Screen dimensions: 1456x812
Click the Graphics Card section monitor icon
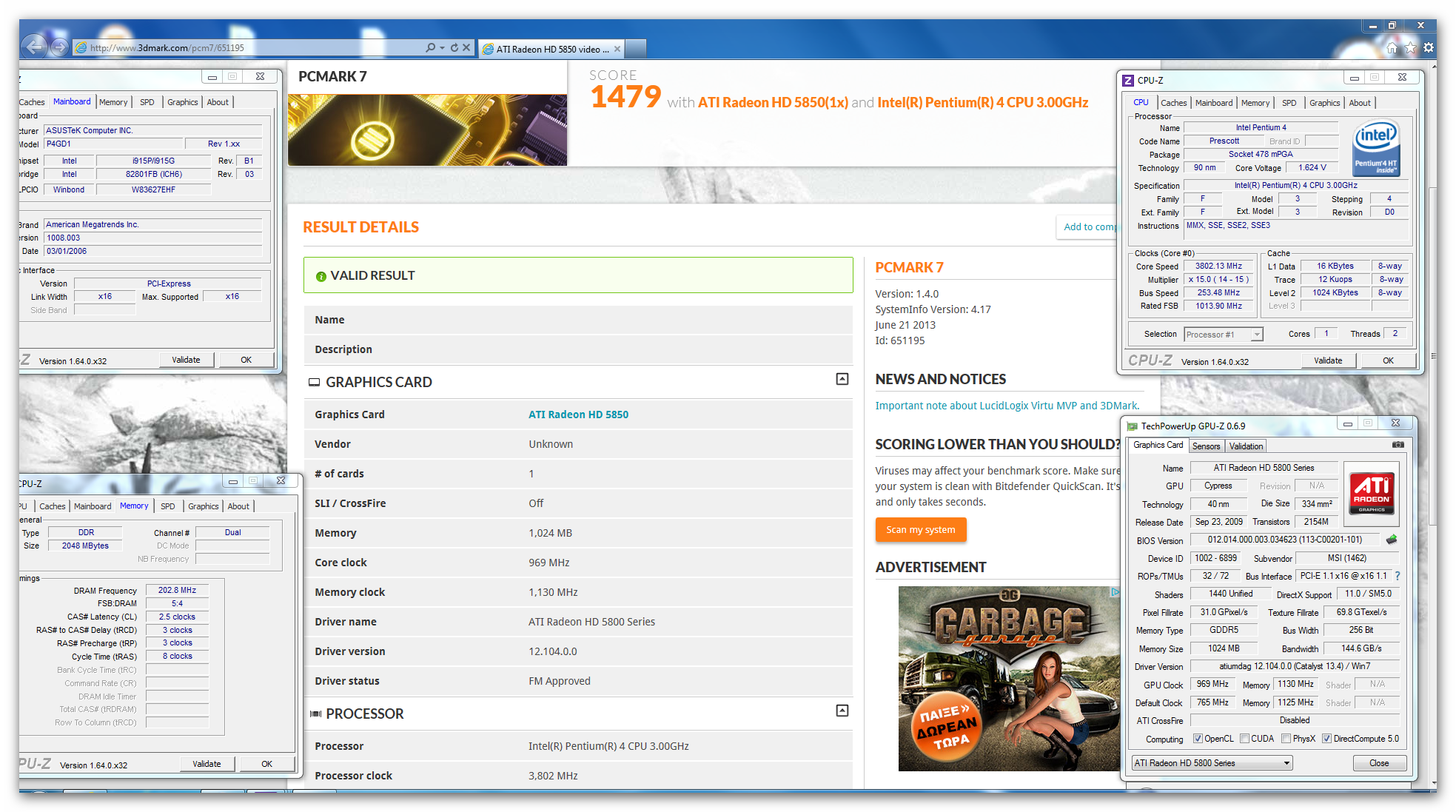pos(314,383)
